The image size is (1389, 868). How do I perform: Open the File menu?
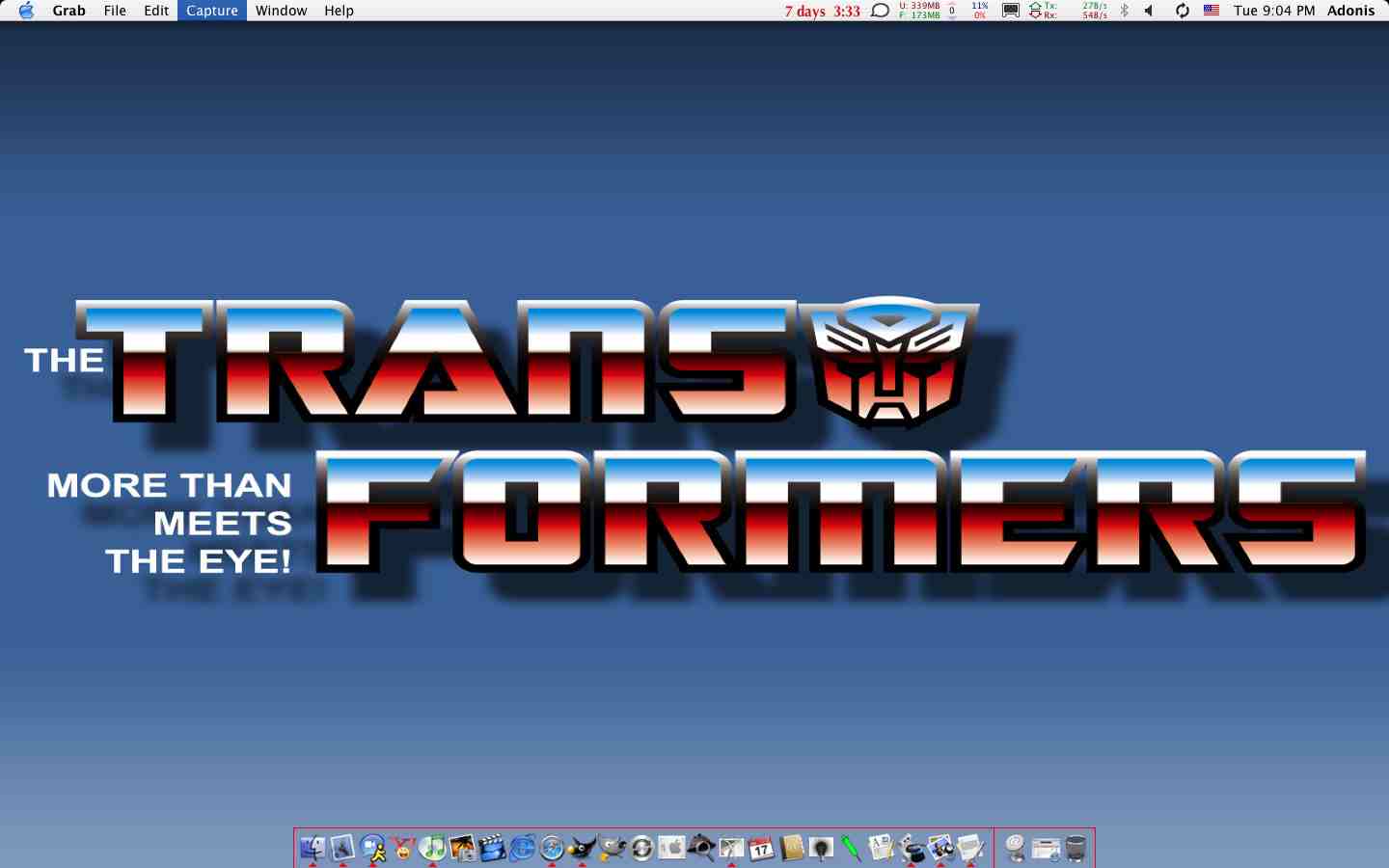[x=115, y=11]
